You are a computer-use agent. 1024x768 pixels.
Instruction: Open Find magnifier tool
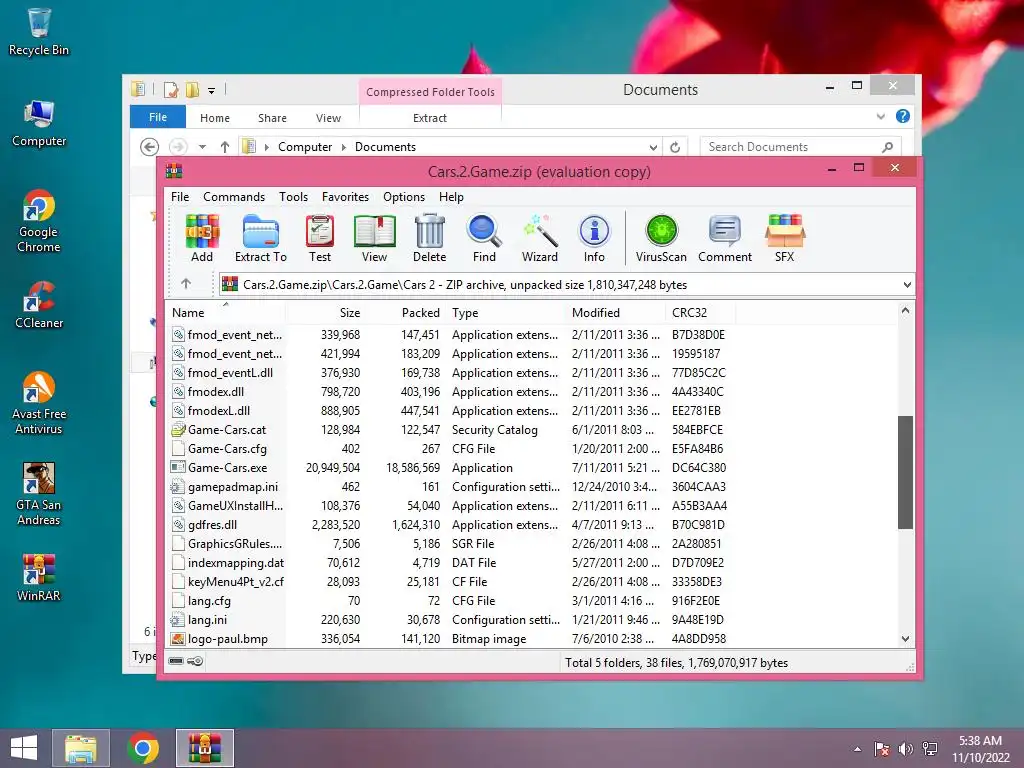click(484, 238)
